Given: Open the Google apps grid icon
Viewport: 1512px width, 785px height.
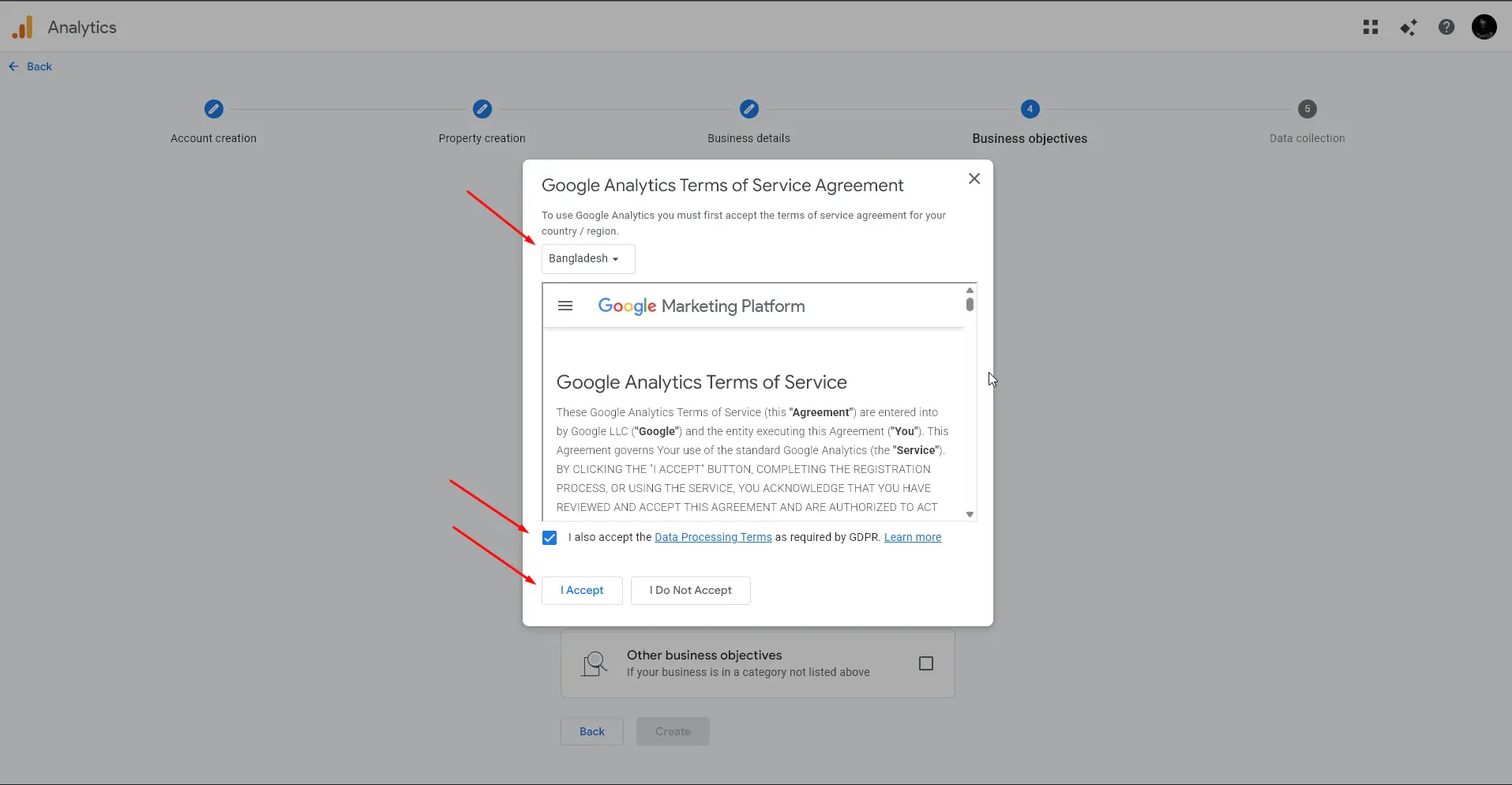Looking at the screenshot, I should (x=1371, y=28).
